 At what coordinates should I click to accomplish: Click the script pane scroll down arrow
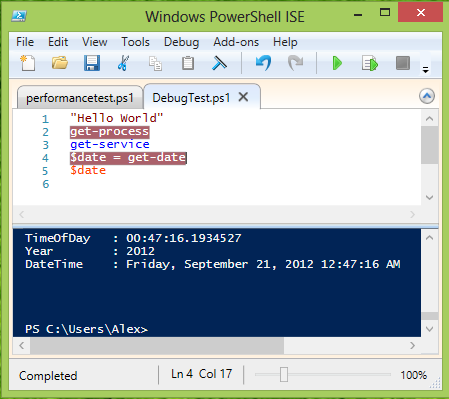coord(429,197)
